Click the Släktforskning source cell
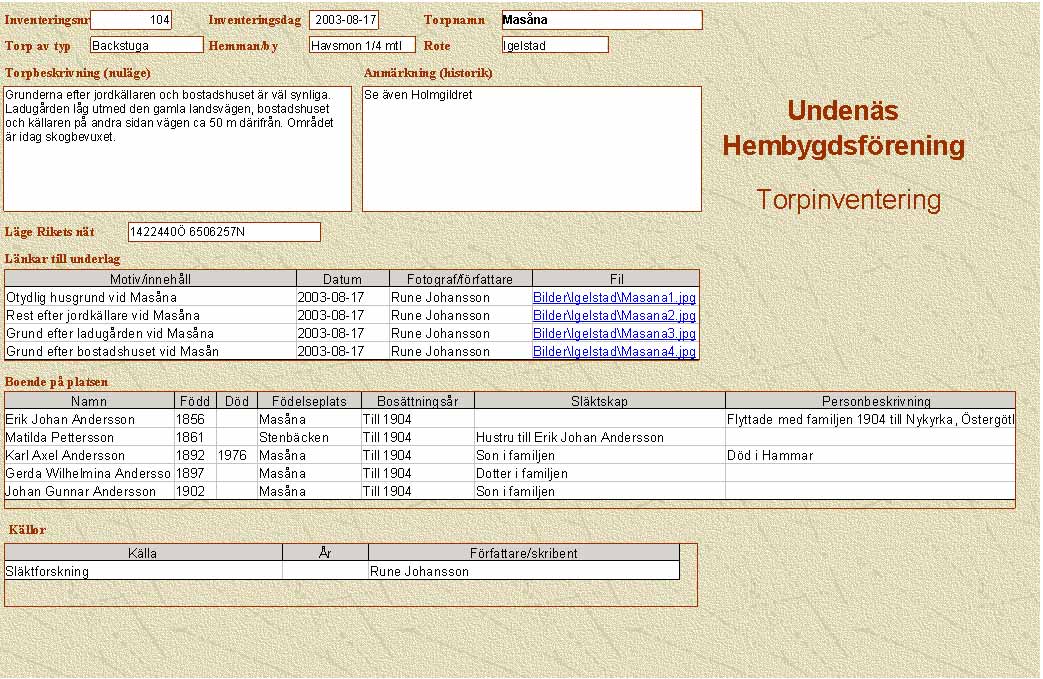The width and height of the screenshot is (1043, 679). [x=143, y=571]
